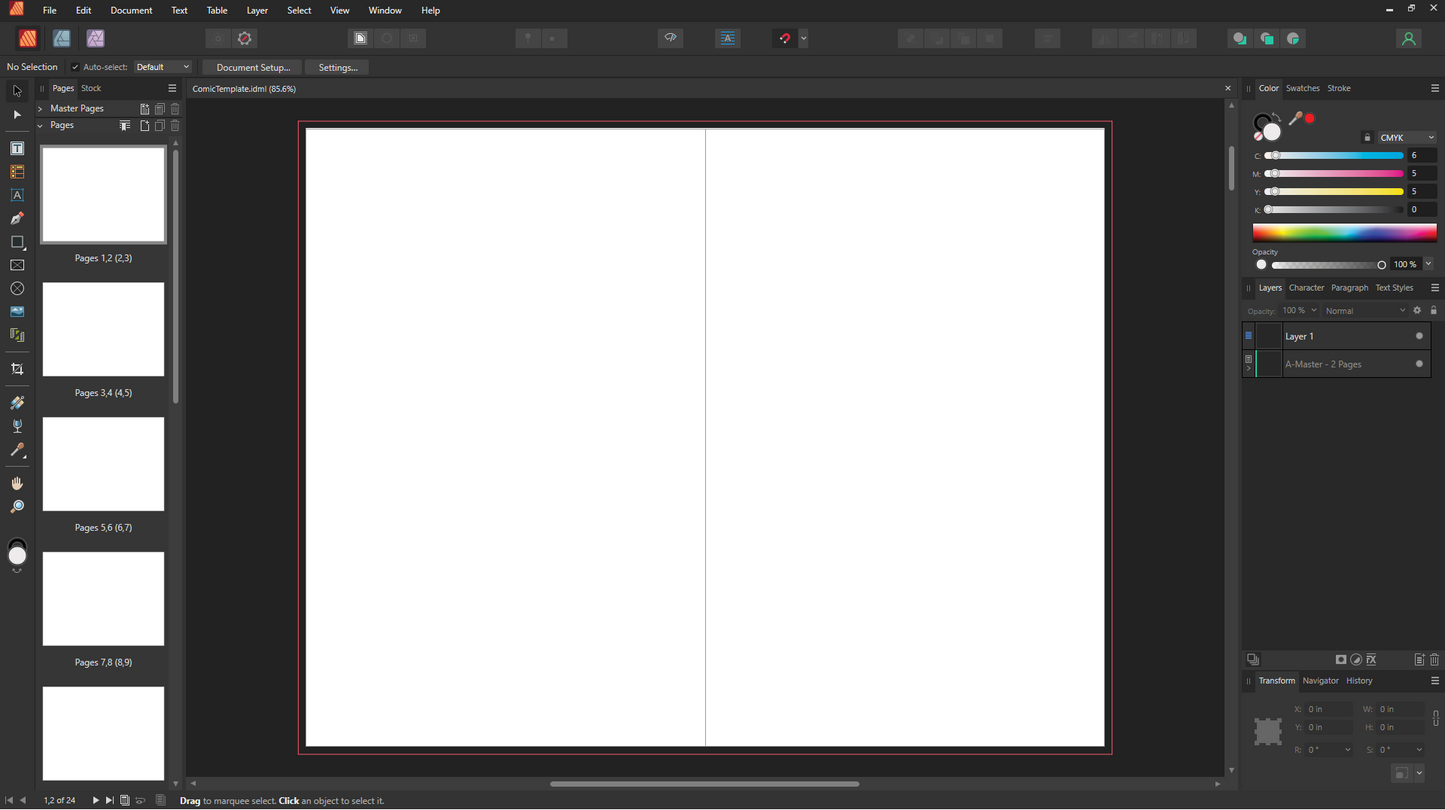
Task: Click the Document Setup button
Action: point(253,67)
